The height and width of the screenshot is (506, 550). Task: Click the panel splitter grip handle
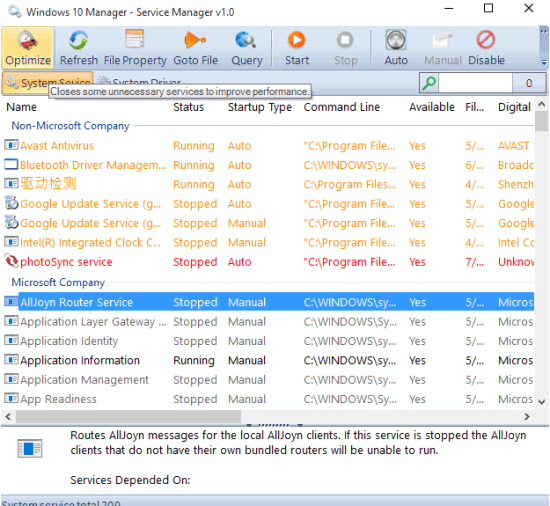pos(274,425)
